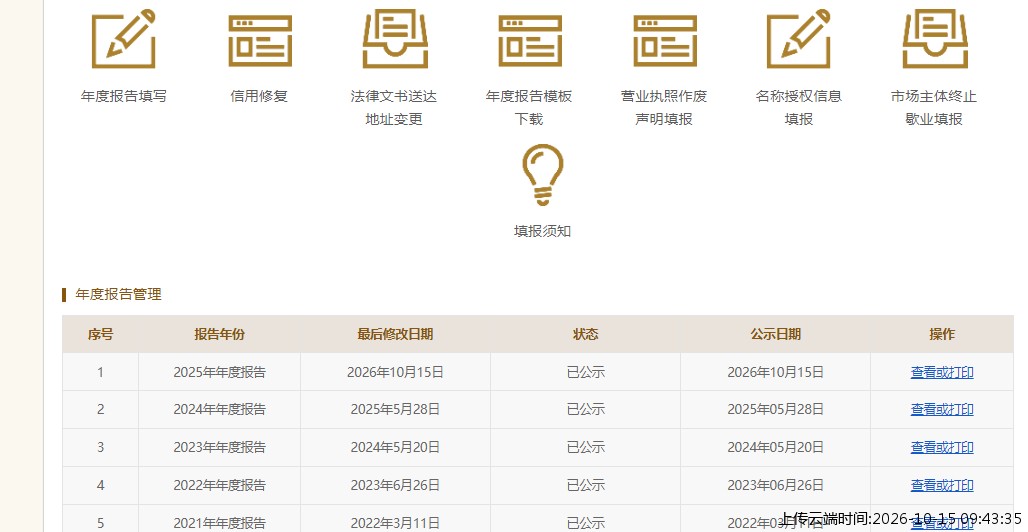Screen dimensions: 1028x532
Task: Click the 2023年06月26日 publication date
Action: [x=776, y=486]
